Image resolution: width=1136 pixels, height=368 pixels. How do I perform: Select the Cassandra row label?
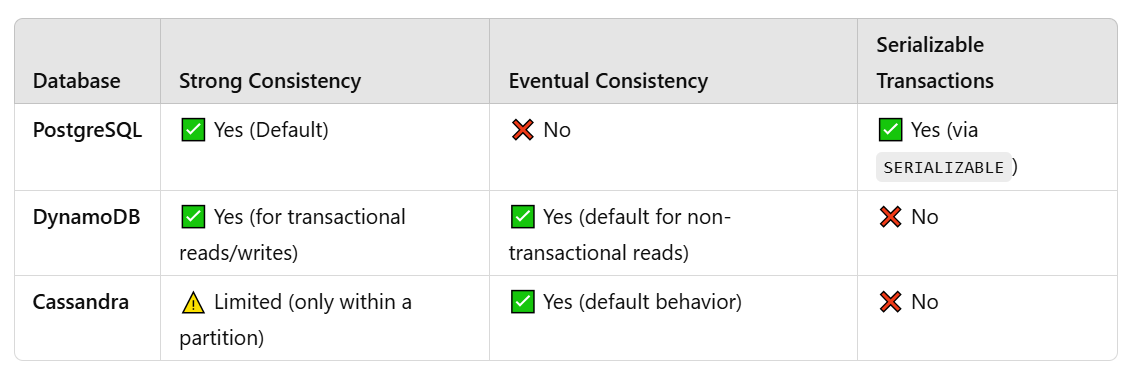[x=80, y=301]
